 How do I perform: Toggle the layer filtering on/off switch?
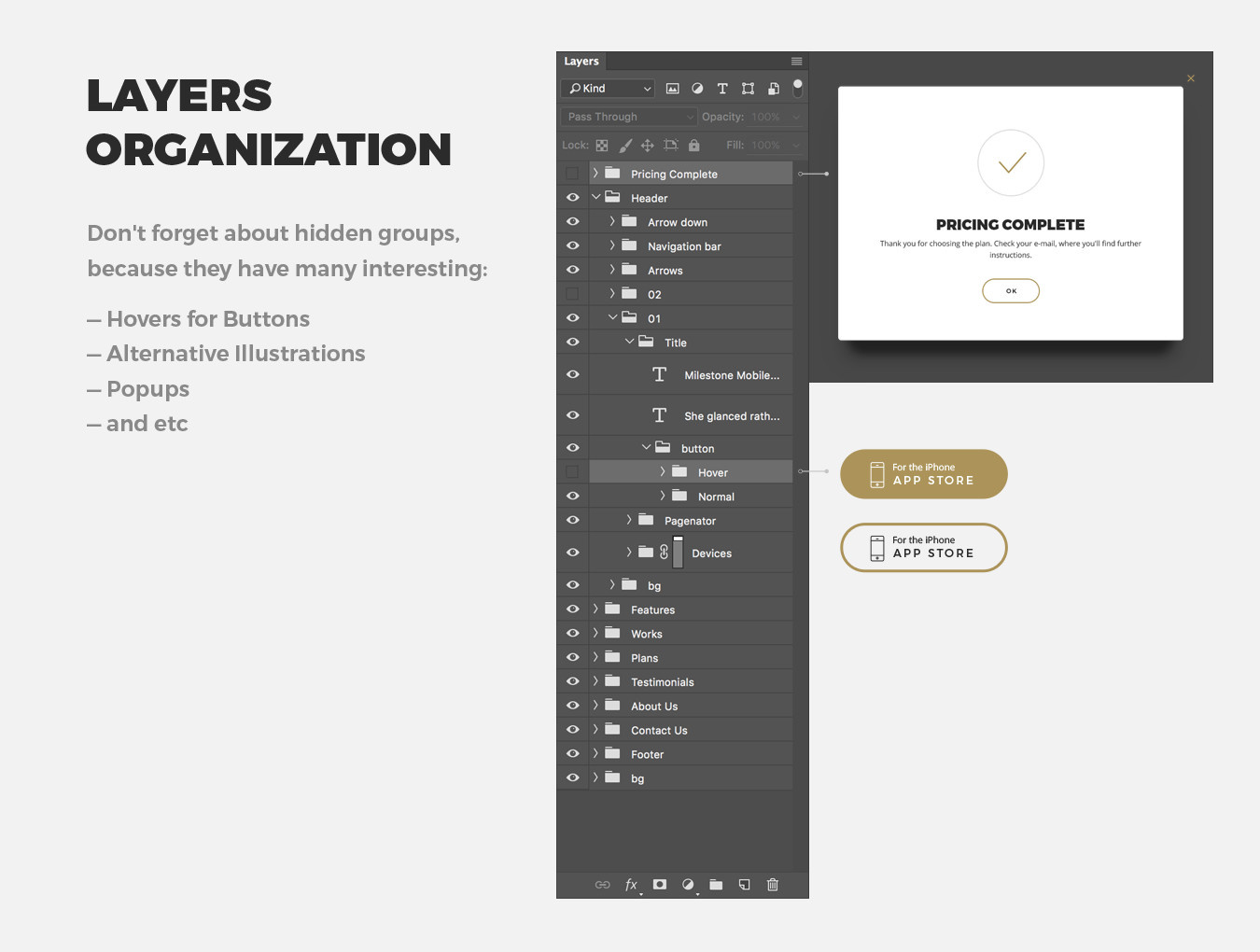(x=798, y=88)
